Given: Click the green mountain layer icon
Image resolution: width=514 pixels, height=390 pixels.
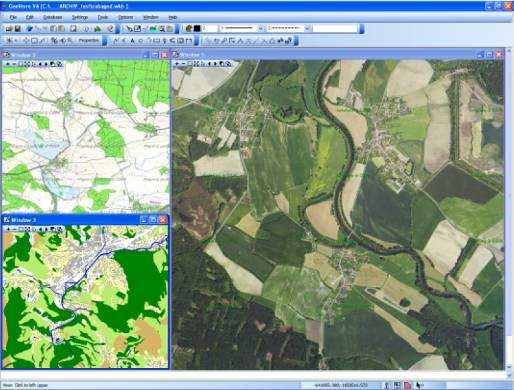Looking at the screenshot, I should (x=97, y=29).
